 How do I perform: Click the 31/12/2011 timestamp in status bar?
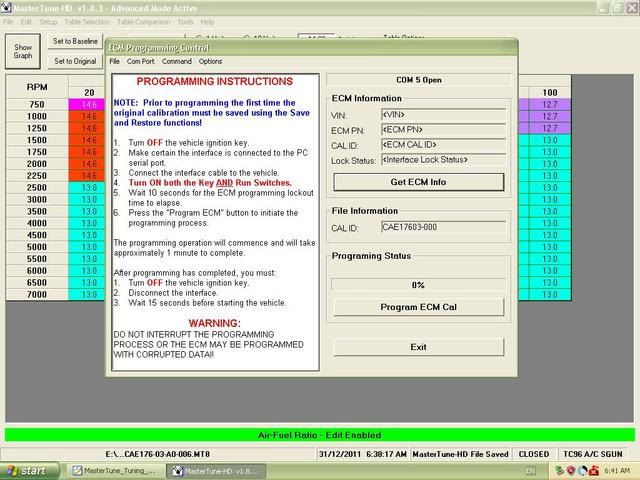click(x=362, y=454)
